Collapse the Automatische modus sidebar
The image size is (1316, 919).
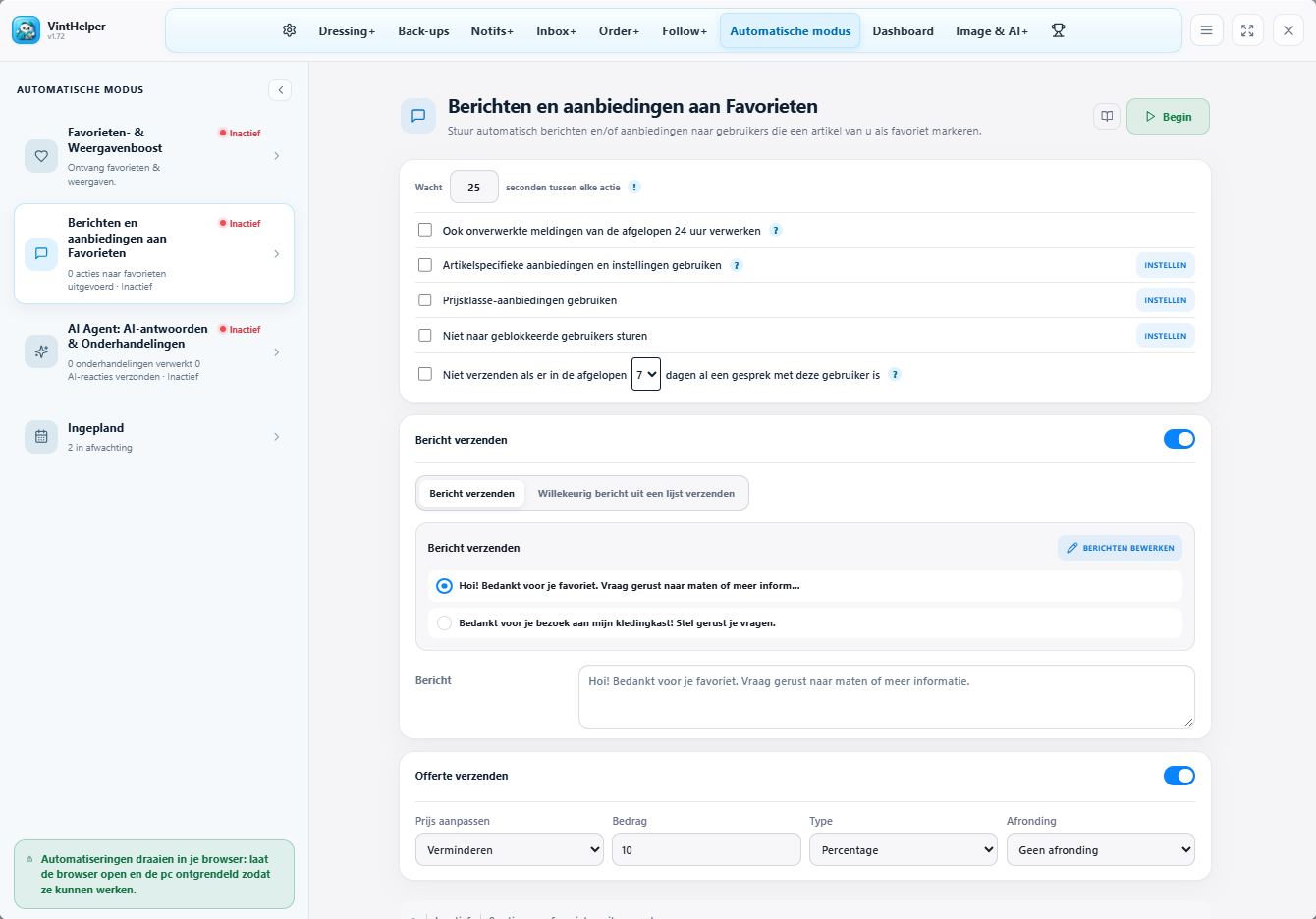[x=280, y=89]
